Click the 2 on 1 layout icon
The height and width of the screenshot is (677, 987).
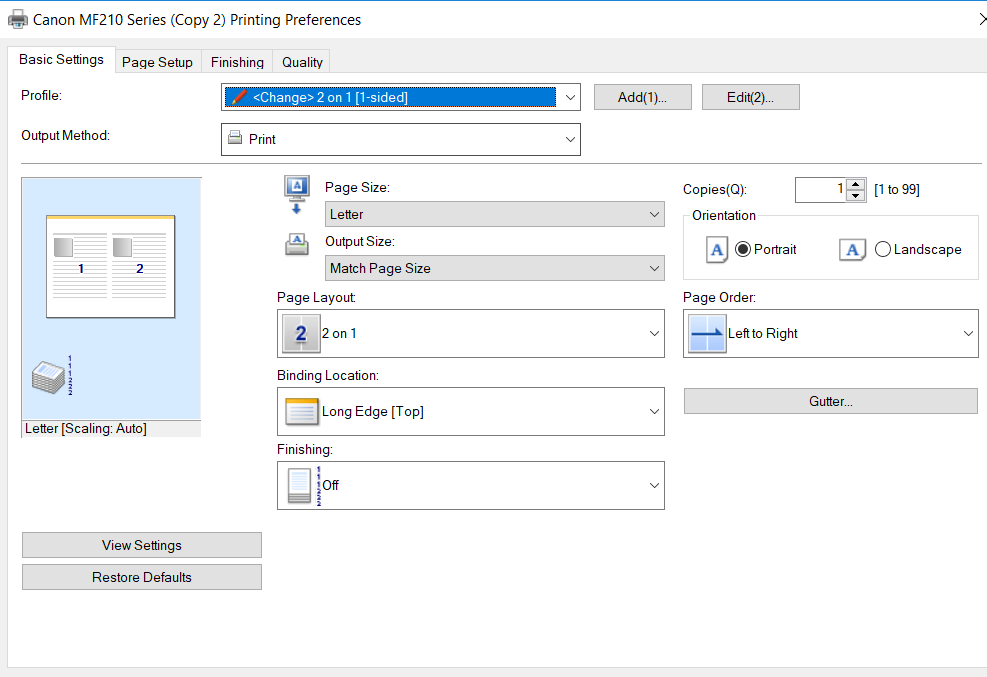[301, 334]
